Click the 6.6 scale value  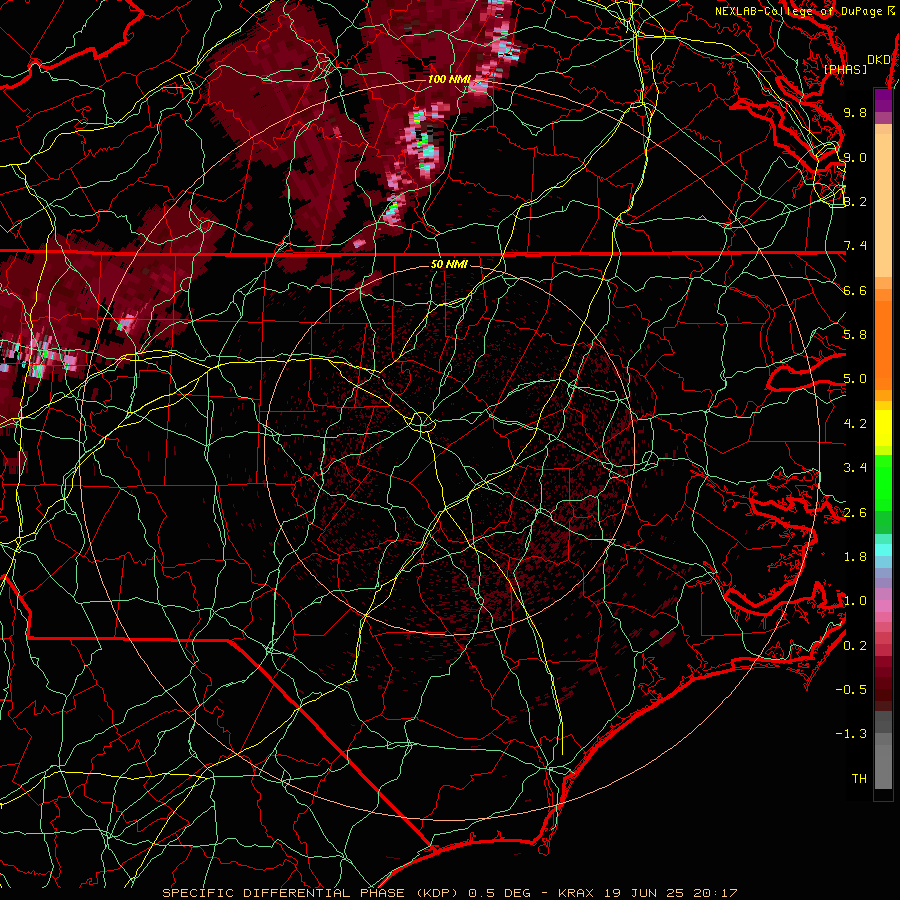coord(855,290)
